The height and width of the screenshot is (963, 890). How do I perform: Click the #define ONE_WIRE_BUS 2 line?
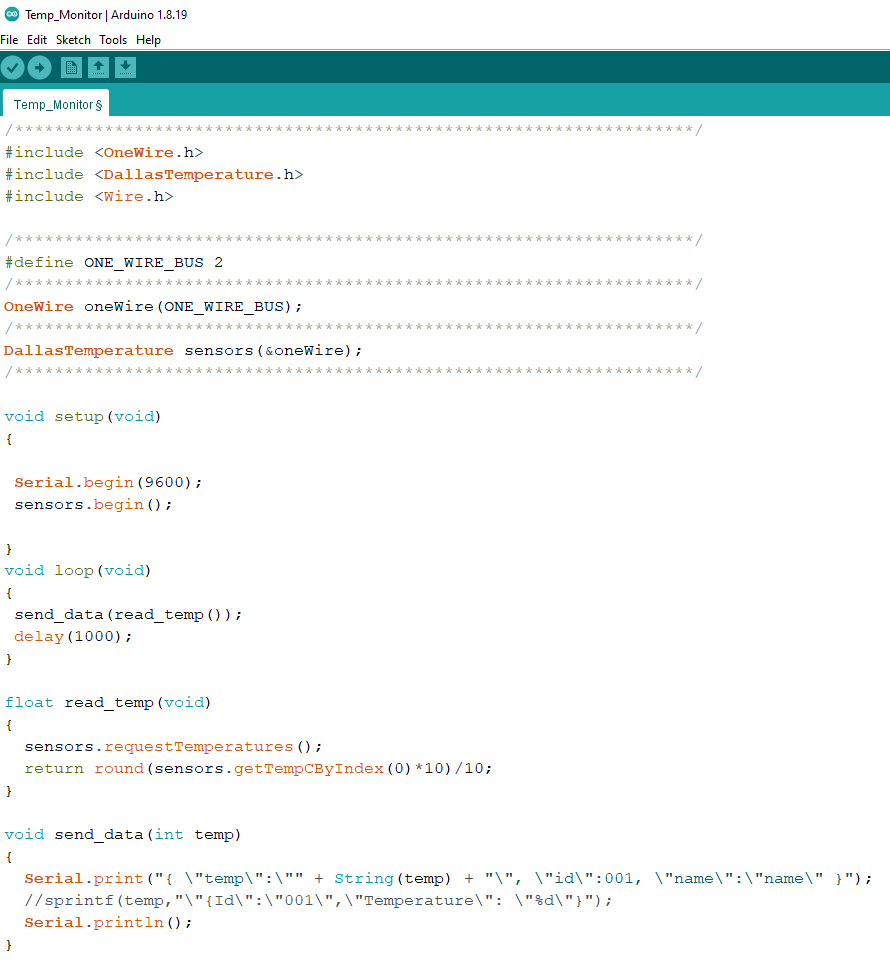tap(114, 262)
